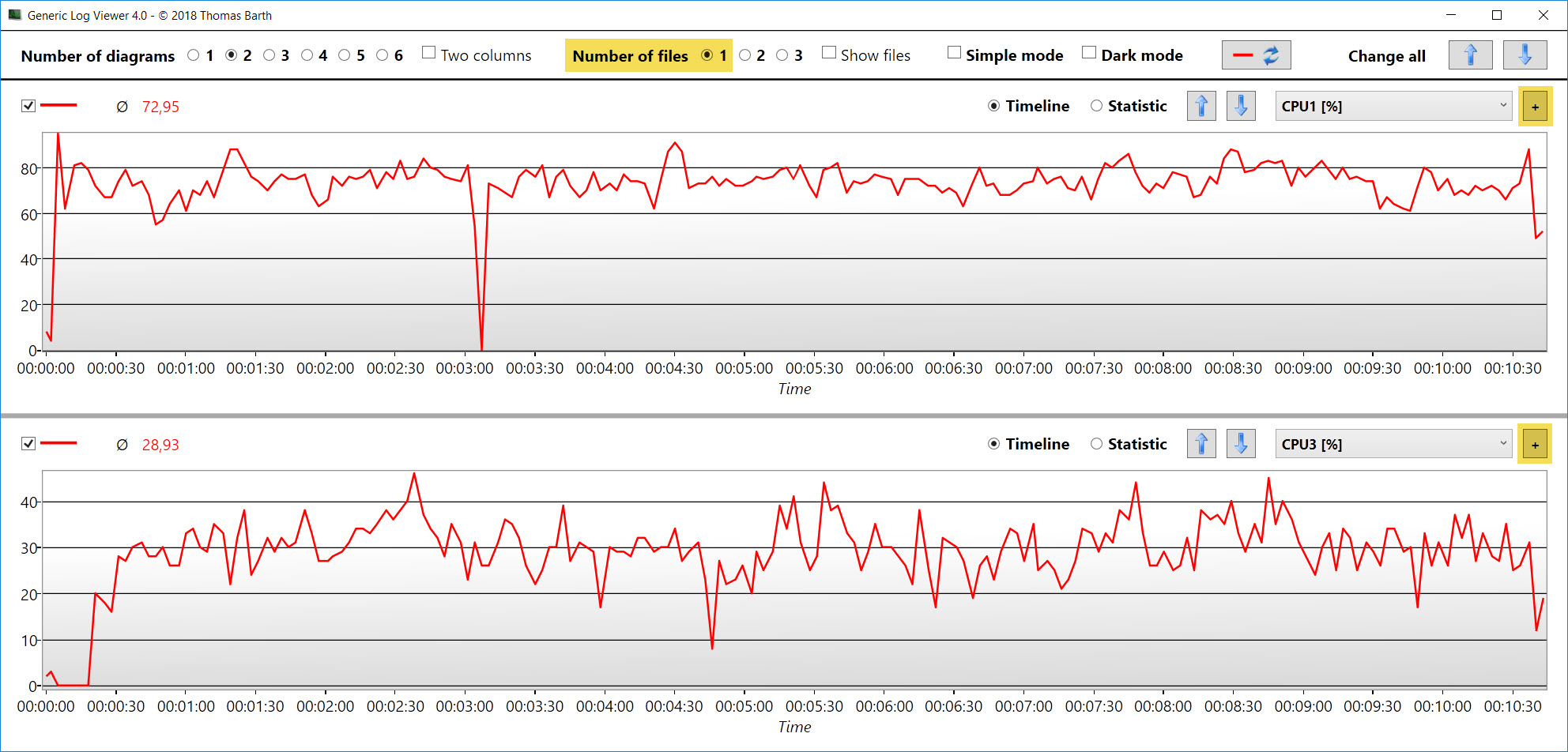Select Timeline view for CPU3 diagram

pos(994,444)
